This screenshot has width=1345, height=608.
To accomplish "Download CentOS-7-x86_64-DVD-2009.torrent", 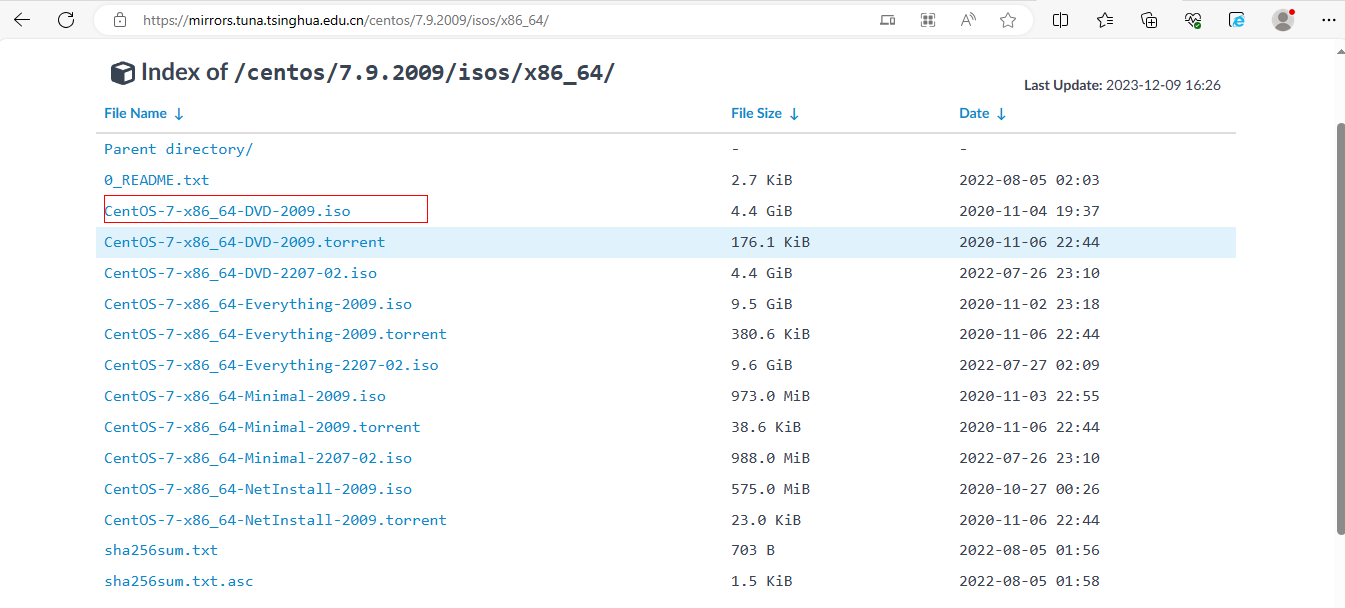I will [244, 242].
